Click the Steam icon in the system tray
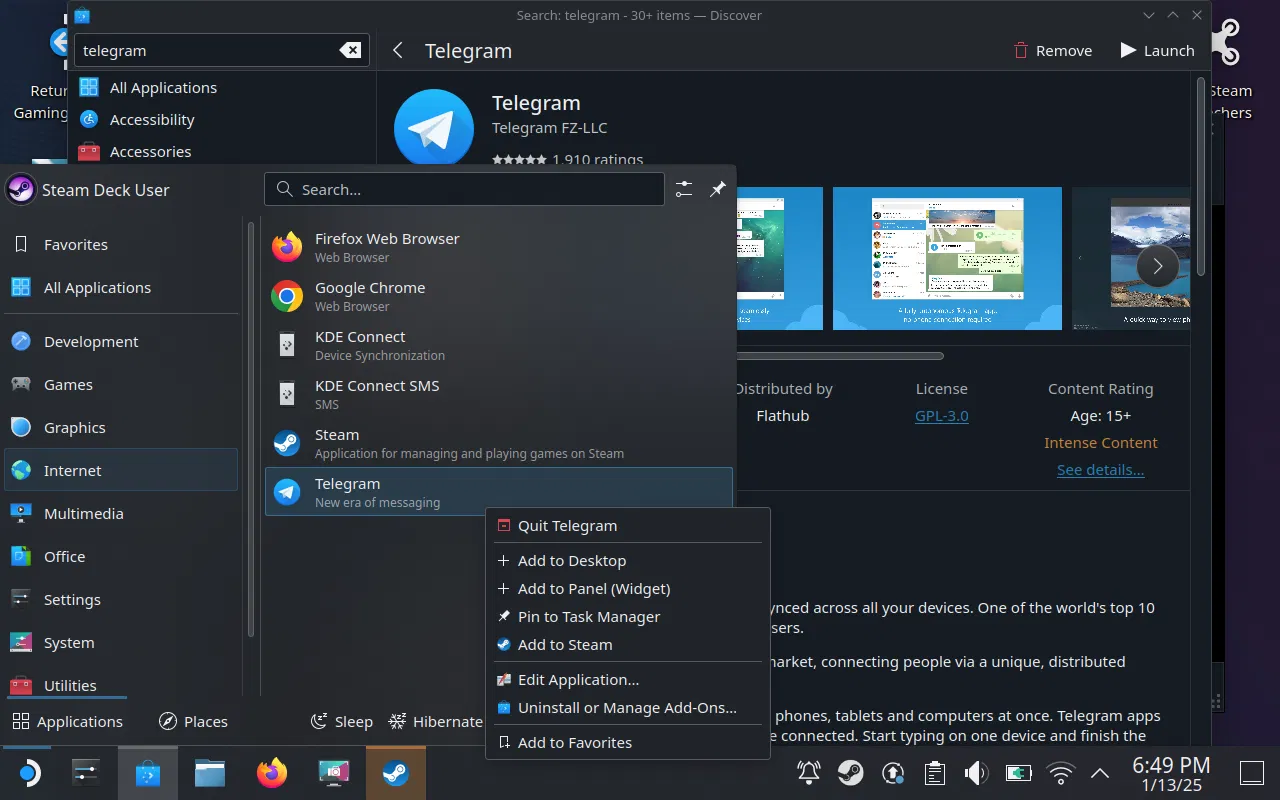1280x800 pixels. click(851, 773)
